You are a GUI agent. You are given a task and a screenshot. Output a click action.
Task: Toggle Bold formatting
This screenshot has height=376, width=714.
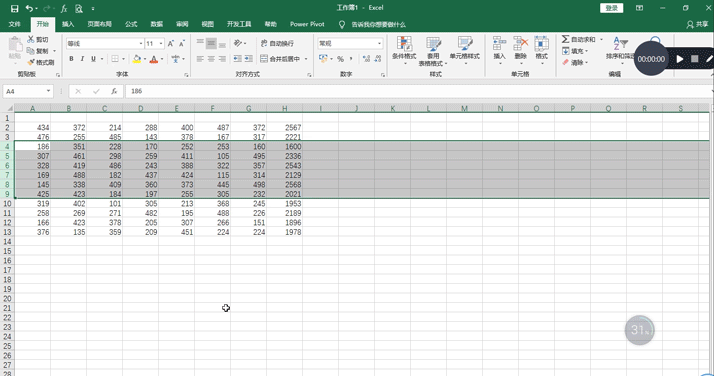tap(71, 59)
